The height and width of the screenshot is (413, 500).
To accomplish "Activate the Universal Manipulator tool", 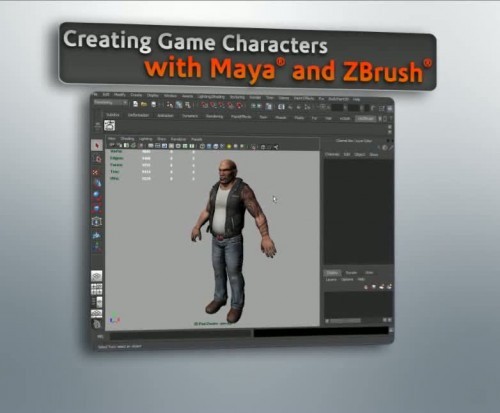I will pyautogui.click(x=97, y=221).
